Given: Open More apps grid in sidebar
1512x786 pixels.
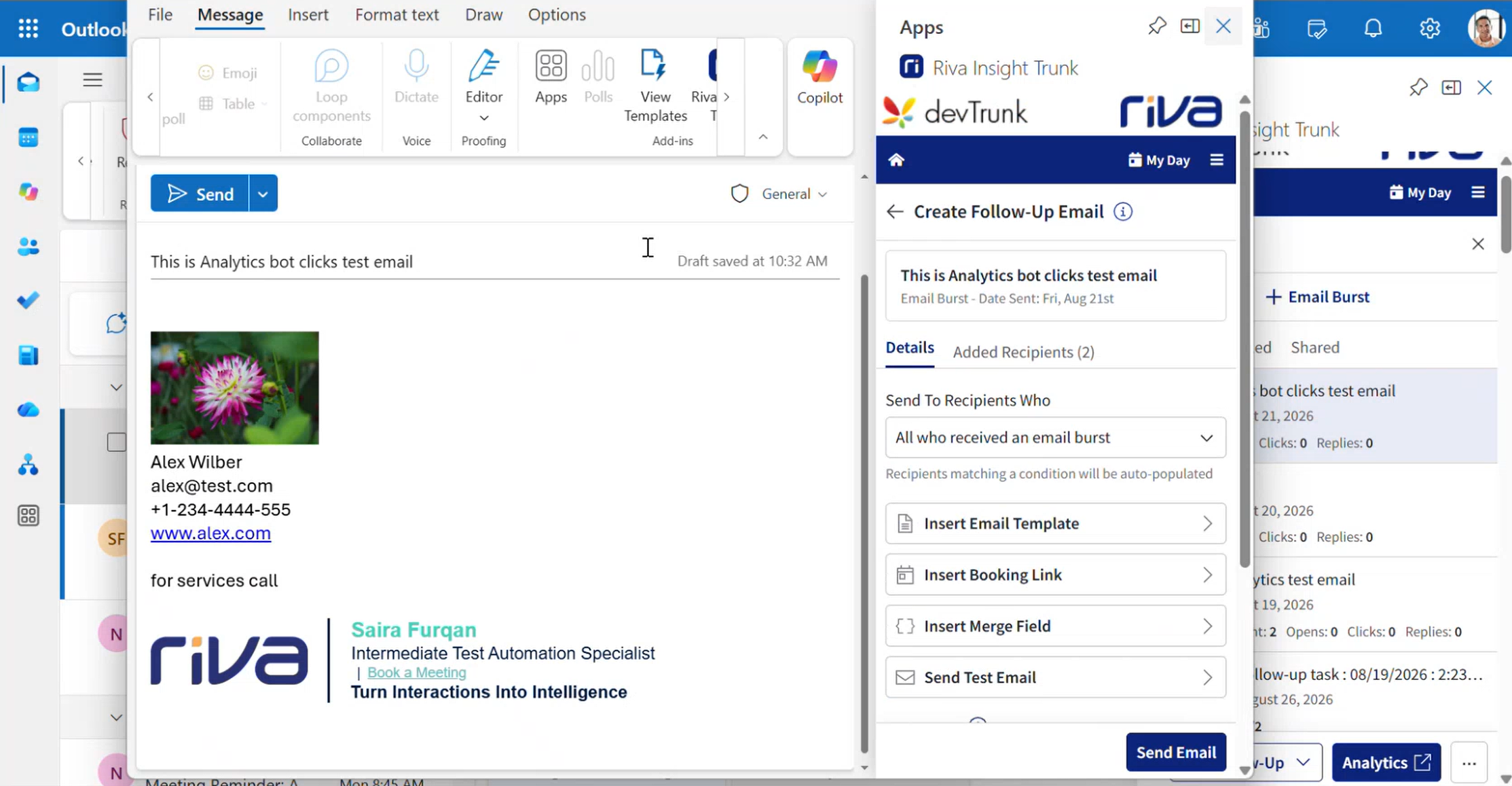Looking at the screenshot, I should (x=28, y=516).
